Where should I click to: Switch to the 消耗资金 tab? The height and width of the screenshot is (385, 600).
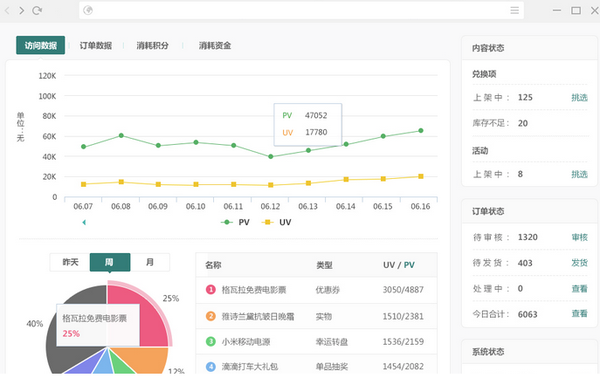(215, 46)
